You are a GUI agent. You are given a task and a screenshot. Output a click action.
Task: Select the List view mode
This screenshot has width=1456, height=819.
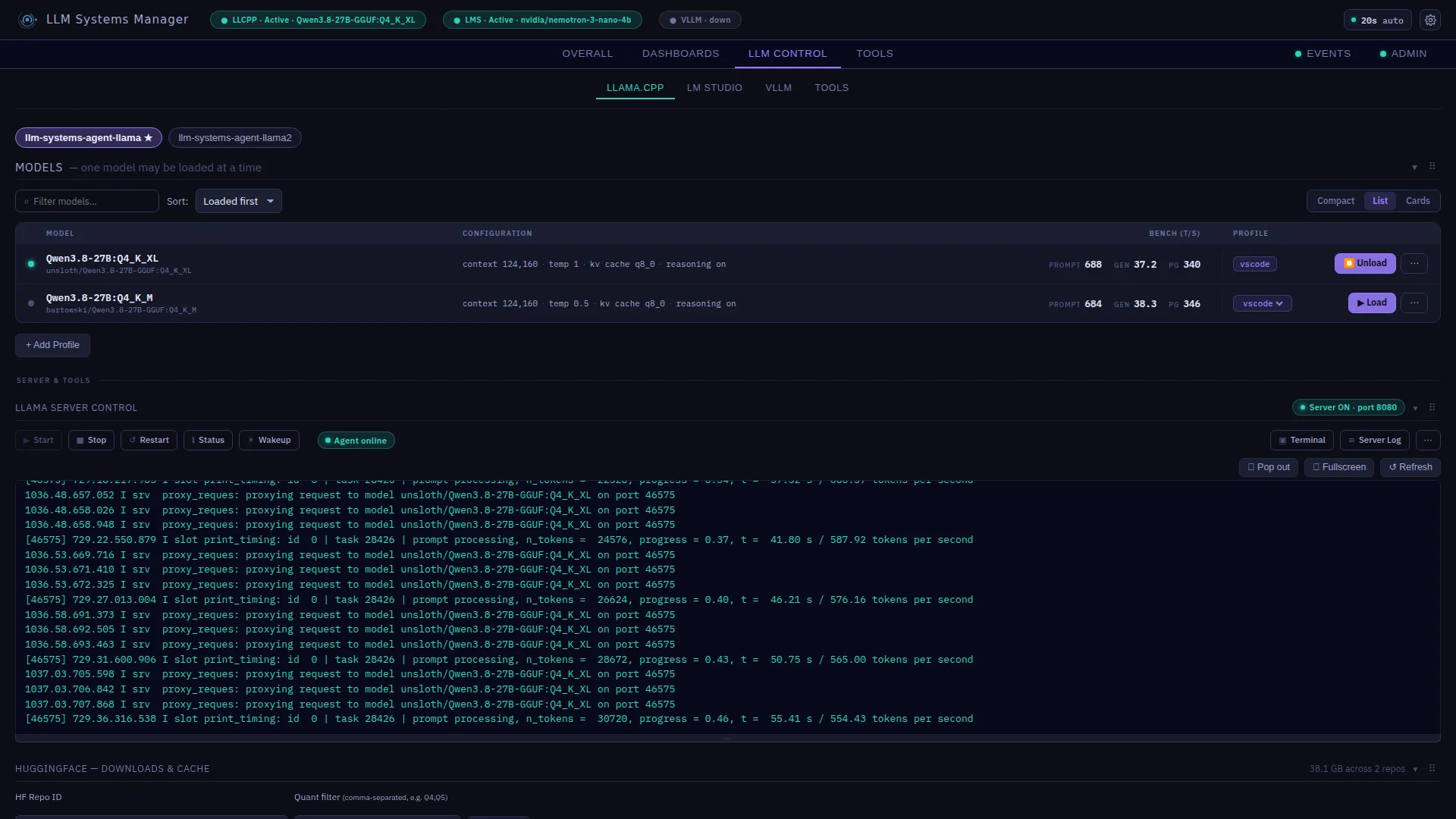tap(1379, 201)
